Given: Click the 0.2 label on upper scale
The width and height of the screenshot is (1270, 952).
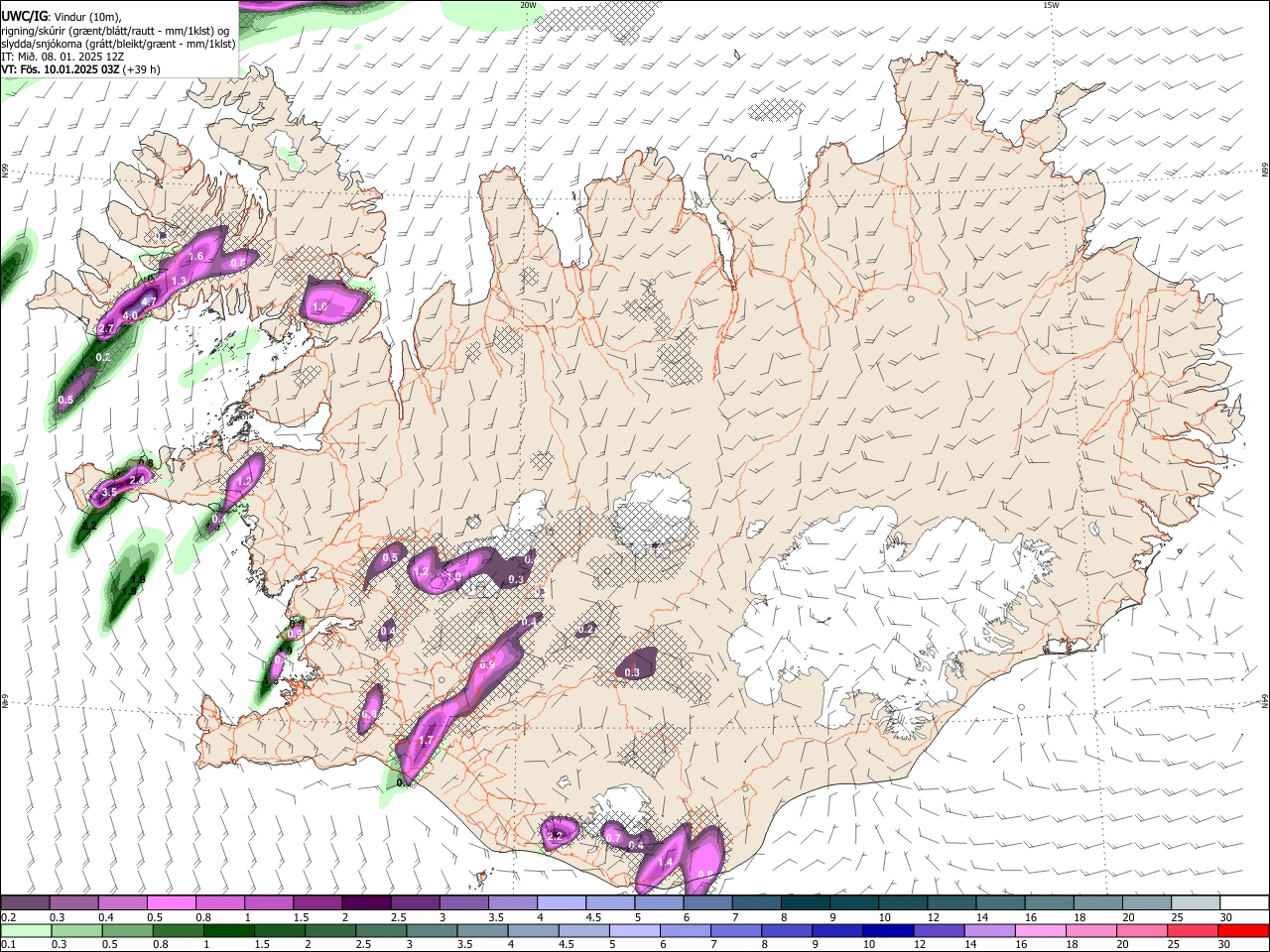Looking at the screenshot, I should 8,917.
